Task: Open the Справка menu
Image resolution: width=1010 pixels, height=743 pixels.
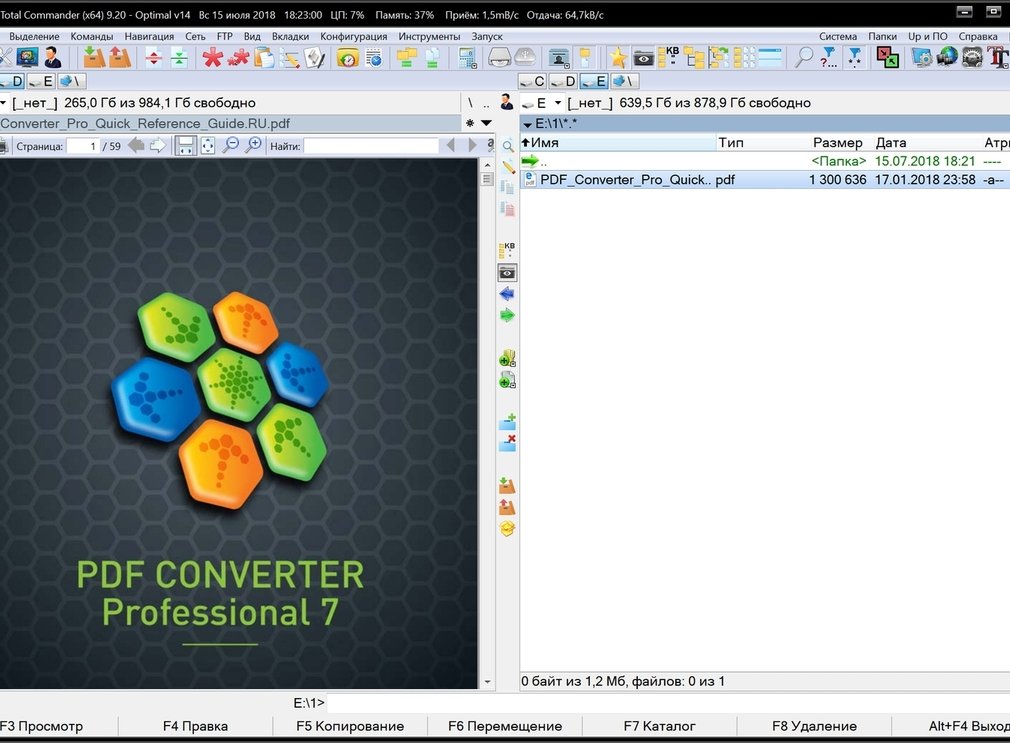Action: (x=978, y=36)
